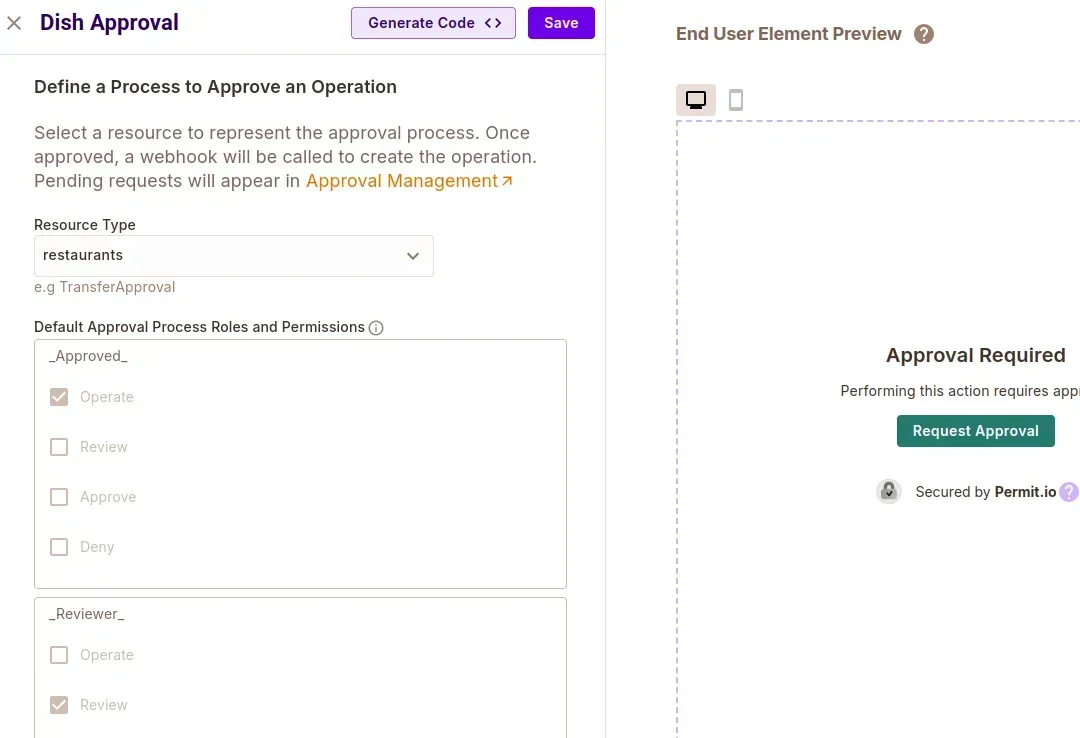The image size is (1080, 738).
Task: Click Generate Code button
Action: click(433, 23)
